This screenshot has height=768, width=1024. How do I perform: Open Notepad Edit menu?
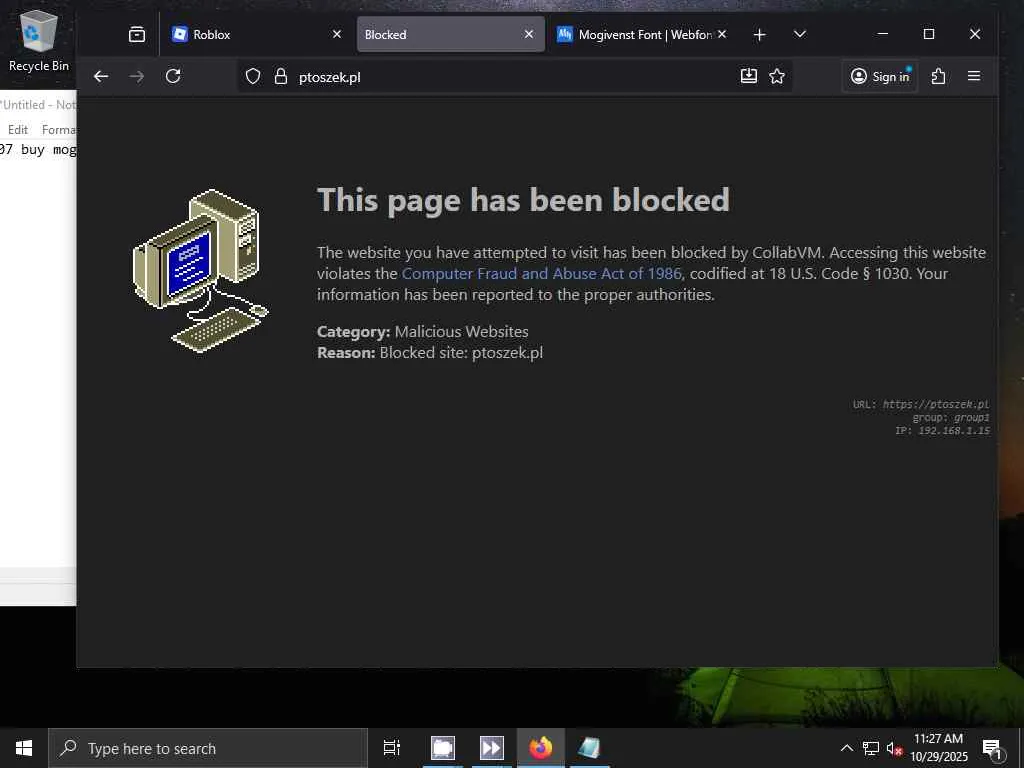(18, 129)
